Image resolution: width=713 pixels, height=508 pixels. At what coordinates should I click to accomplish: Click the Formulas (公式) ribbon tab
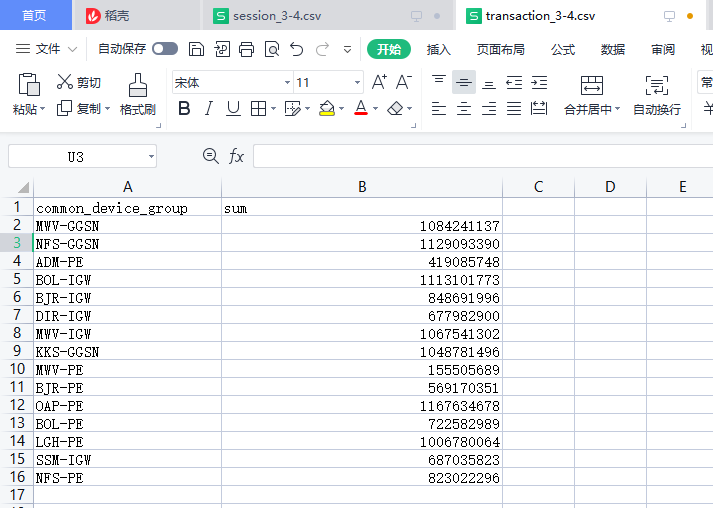(x=563, y=49)
